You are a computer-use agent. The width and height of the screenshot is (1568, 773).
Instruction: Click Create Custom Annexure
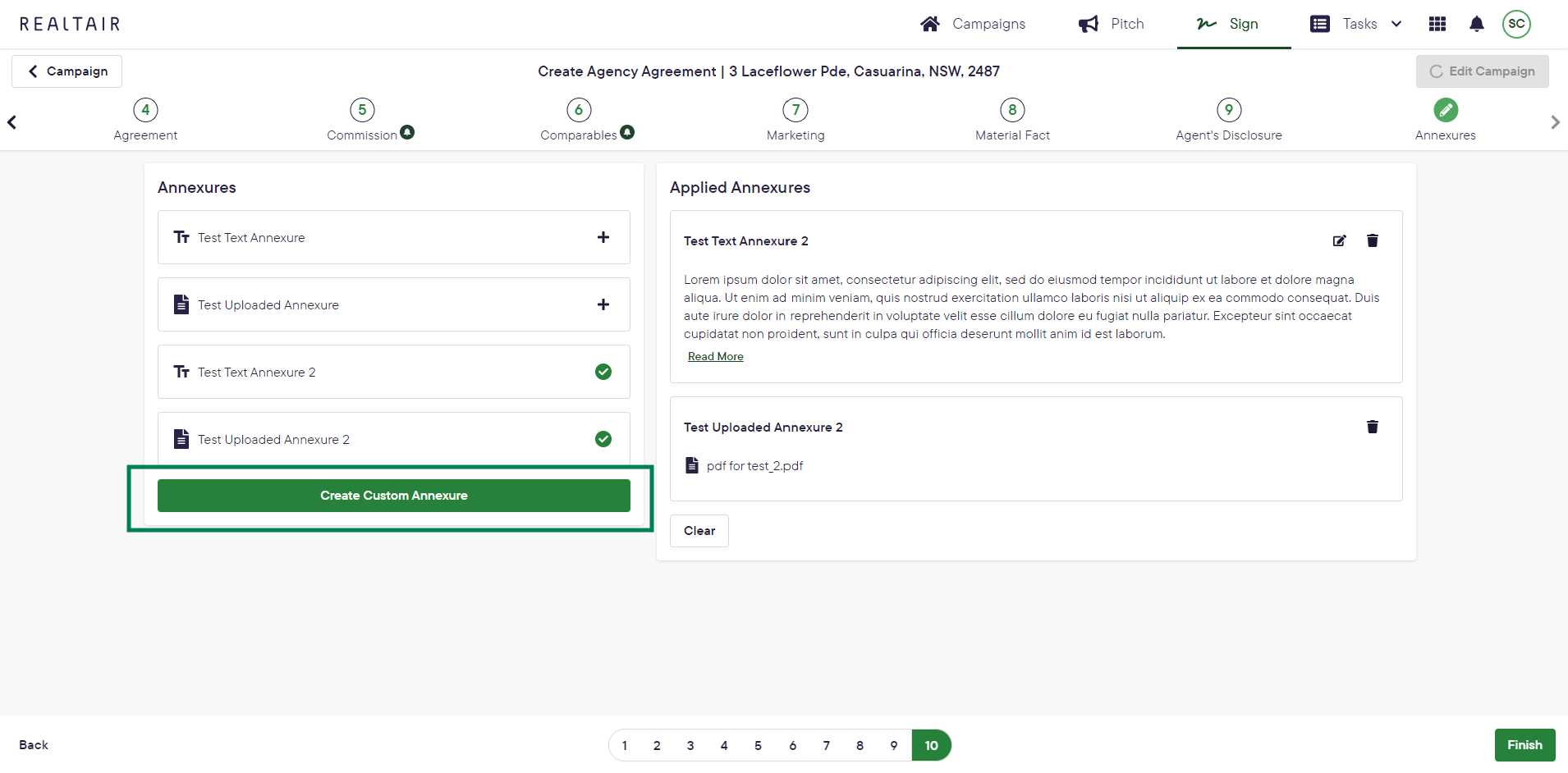394,495
